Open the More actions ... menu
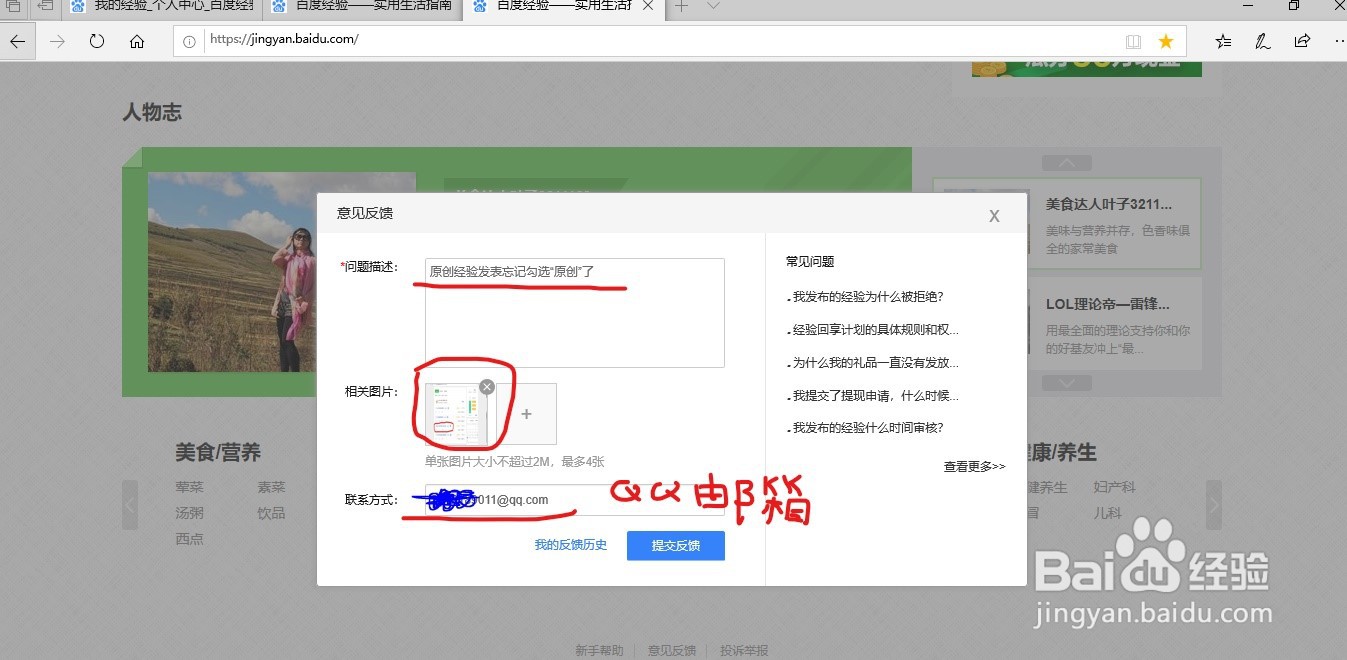The image size is (1347, 660). (1338, 41)
